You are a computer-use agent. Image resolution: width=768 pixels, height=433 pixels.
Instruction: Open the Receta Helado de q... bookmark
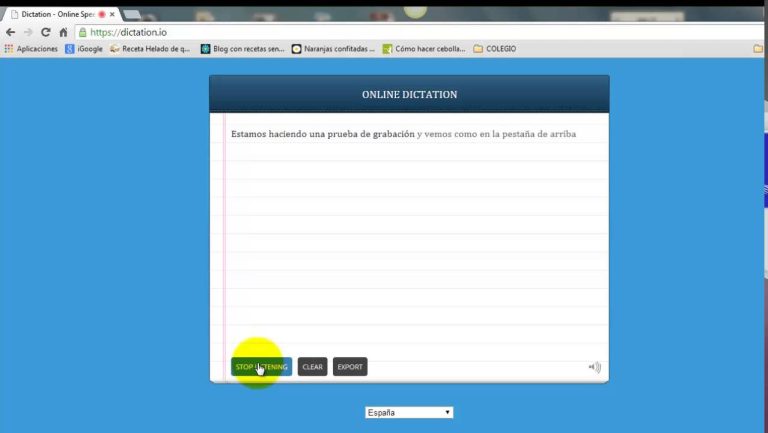coord(150,48)
